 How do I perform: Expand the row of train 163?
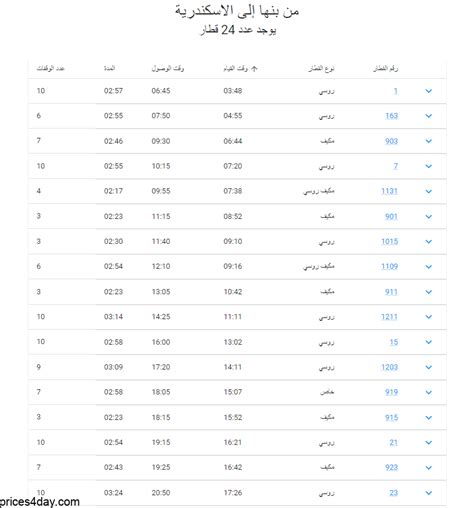428,116
